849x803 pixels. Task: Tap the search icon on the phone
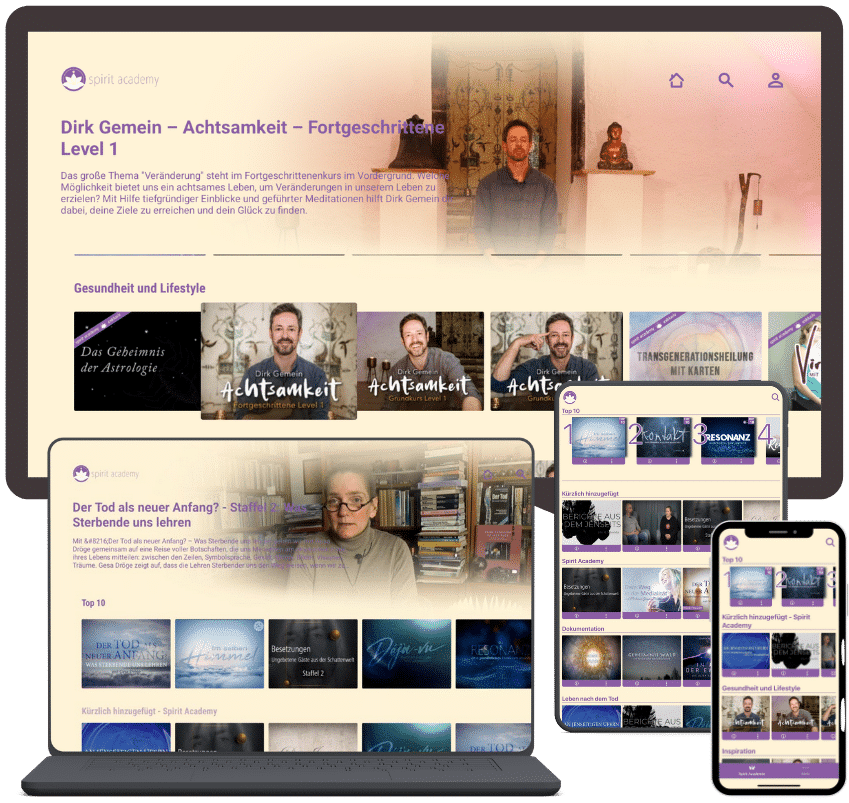tap(829, 541)
